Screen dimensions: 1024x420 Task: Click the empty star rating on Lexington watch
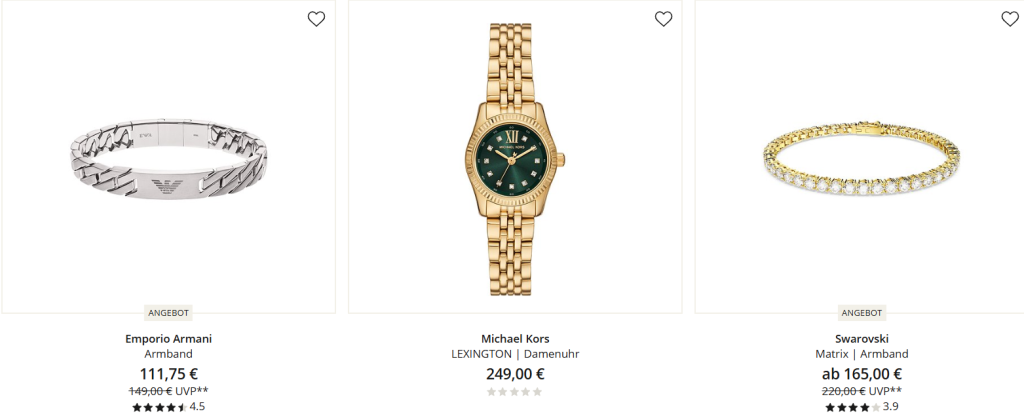[515, 392]
